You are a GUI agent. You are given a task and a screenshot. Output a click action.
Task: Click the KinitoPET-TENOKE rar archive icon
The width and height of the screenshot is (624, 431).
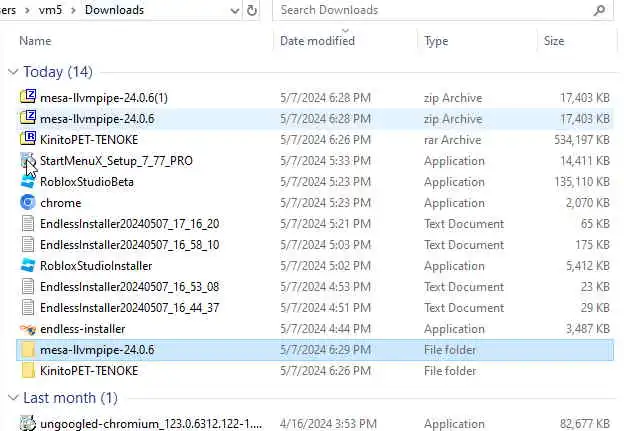(x=28, y=139)
